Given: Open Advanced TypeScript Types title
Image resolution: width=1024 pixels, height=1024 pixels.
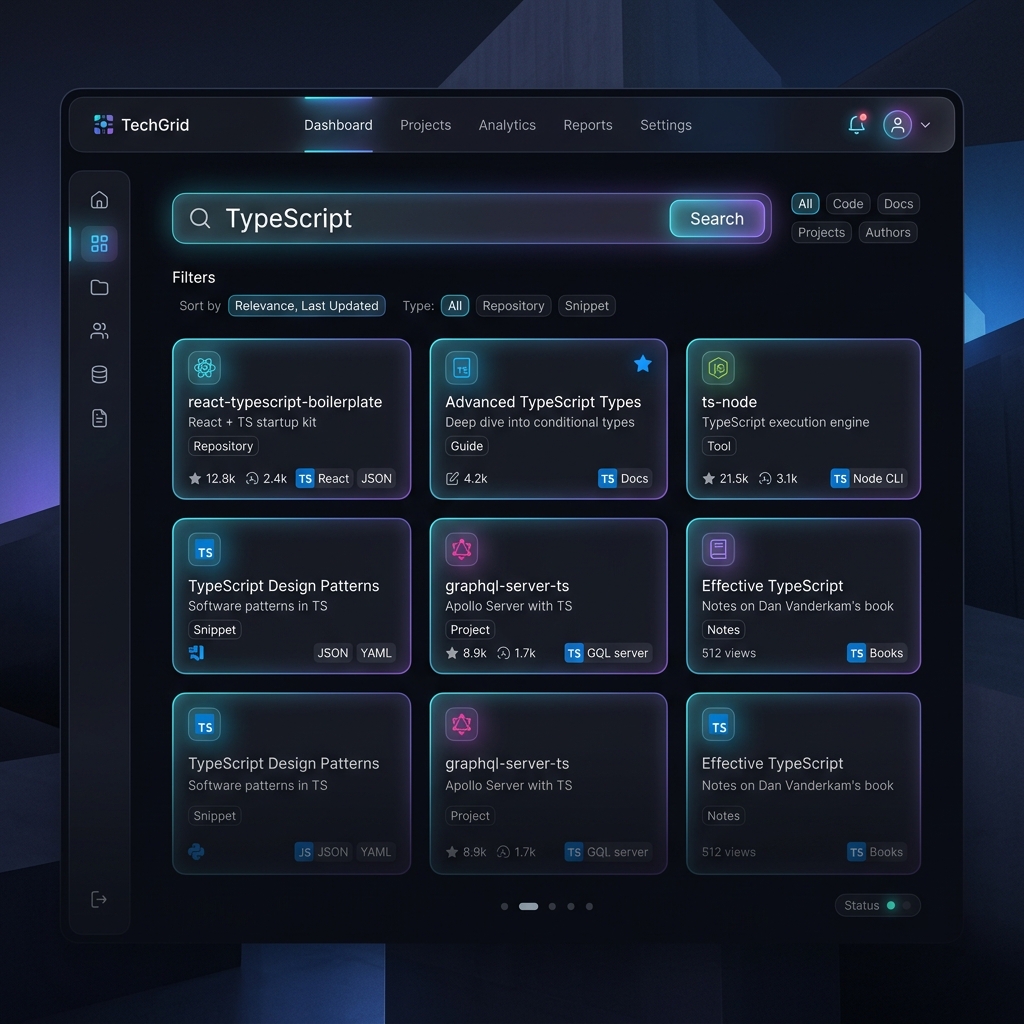Looking at the screenshot, I should (543, 402).
